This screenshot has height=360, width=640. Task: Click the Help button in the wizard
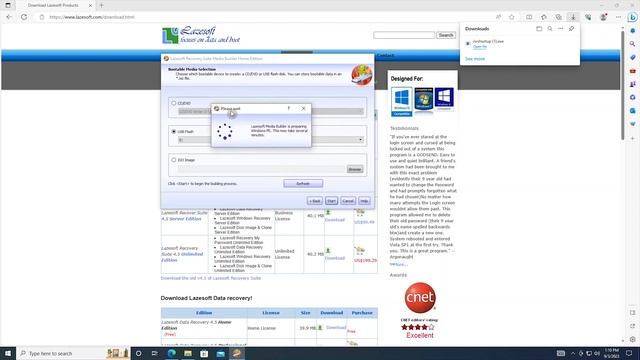coord(364,201)
